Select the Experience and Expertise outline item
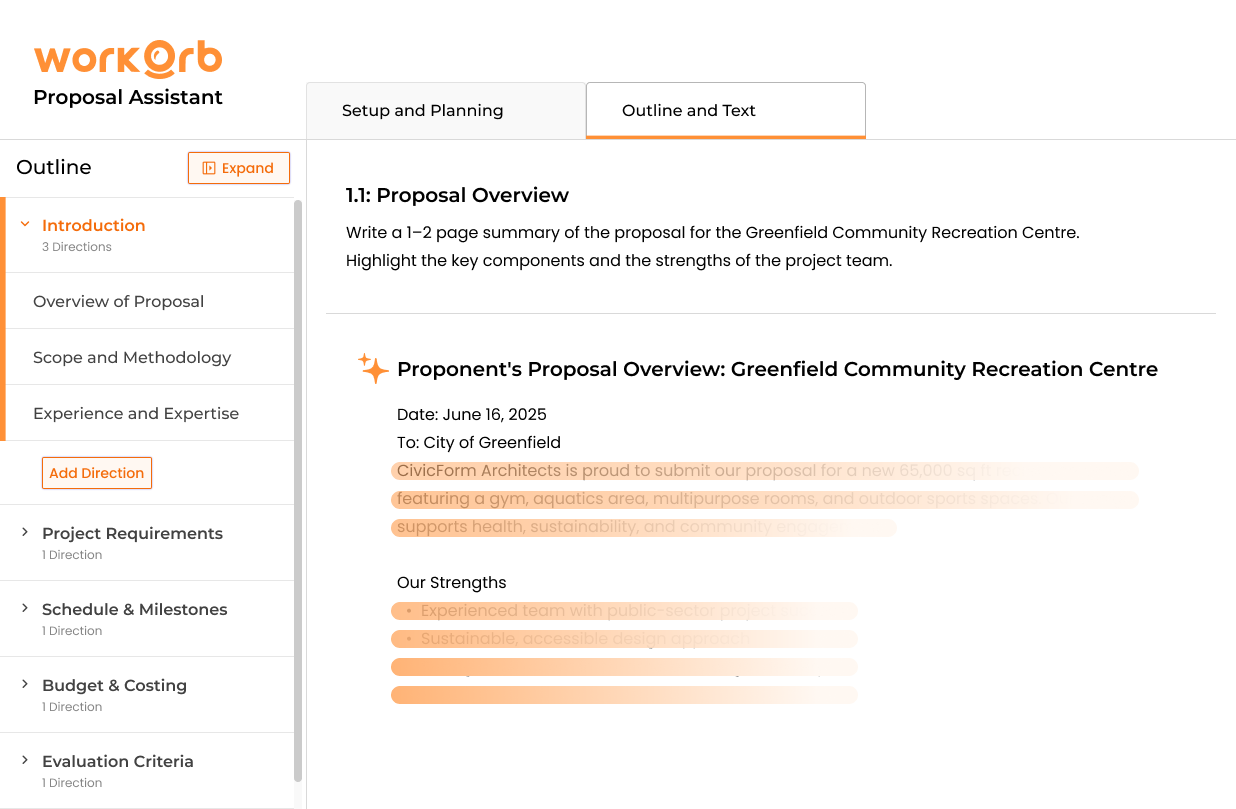Viewport: 1236px width, 809px height. [136, 412]
